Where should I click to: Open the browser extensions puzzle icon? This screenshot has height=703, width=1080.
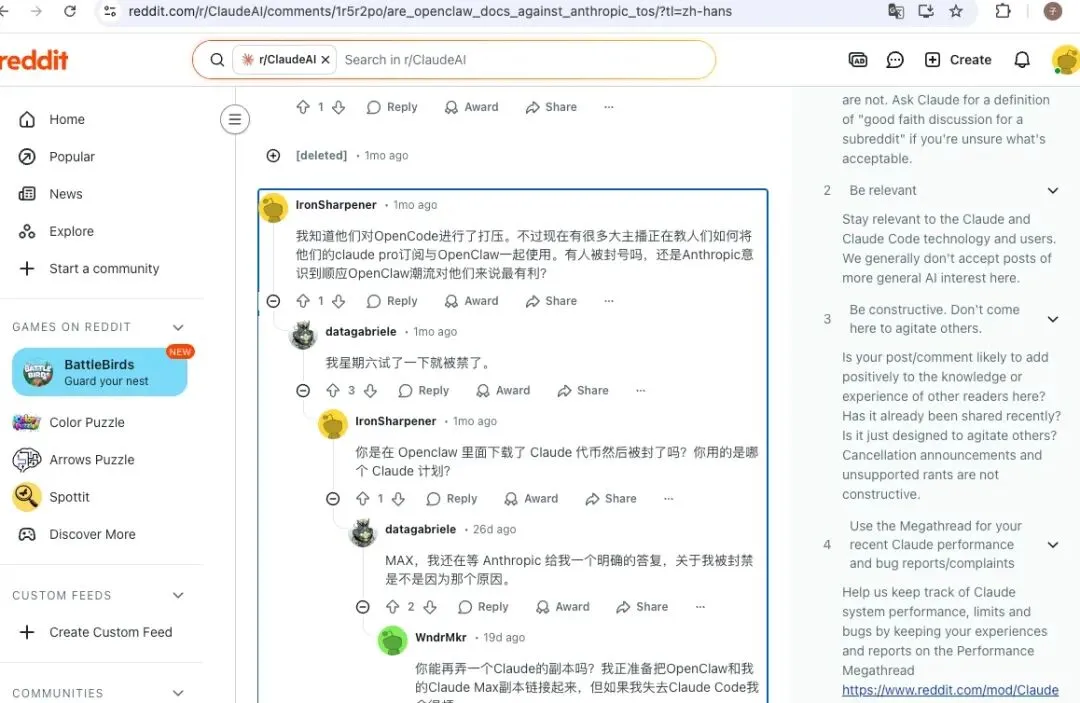click(1003, 11)
